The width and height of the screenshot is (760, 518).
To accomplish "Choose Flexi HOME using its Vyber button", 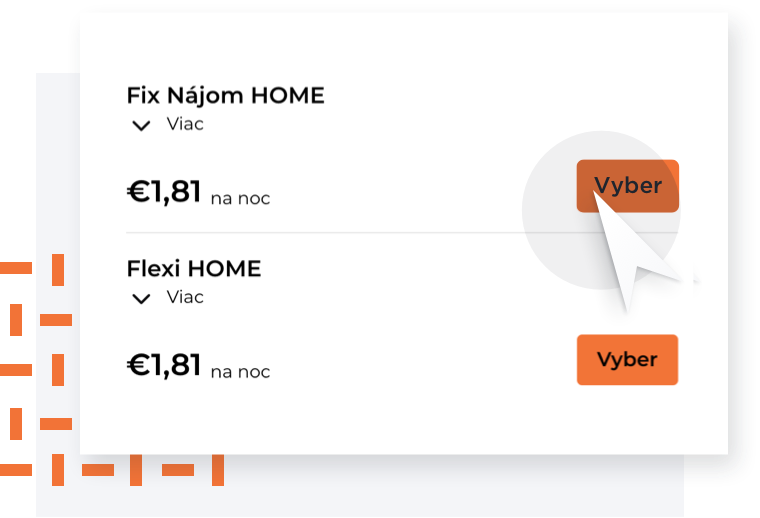I will [x=627, y=360].
